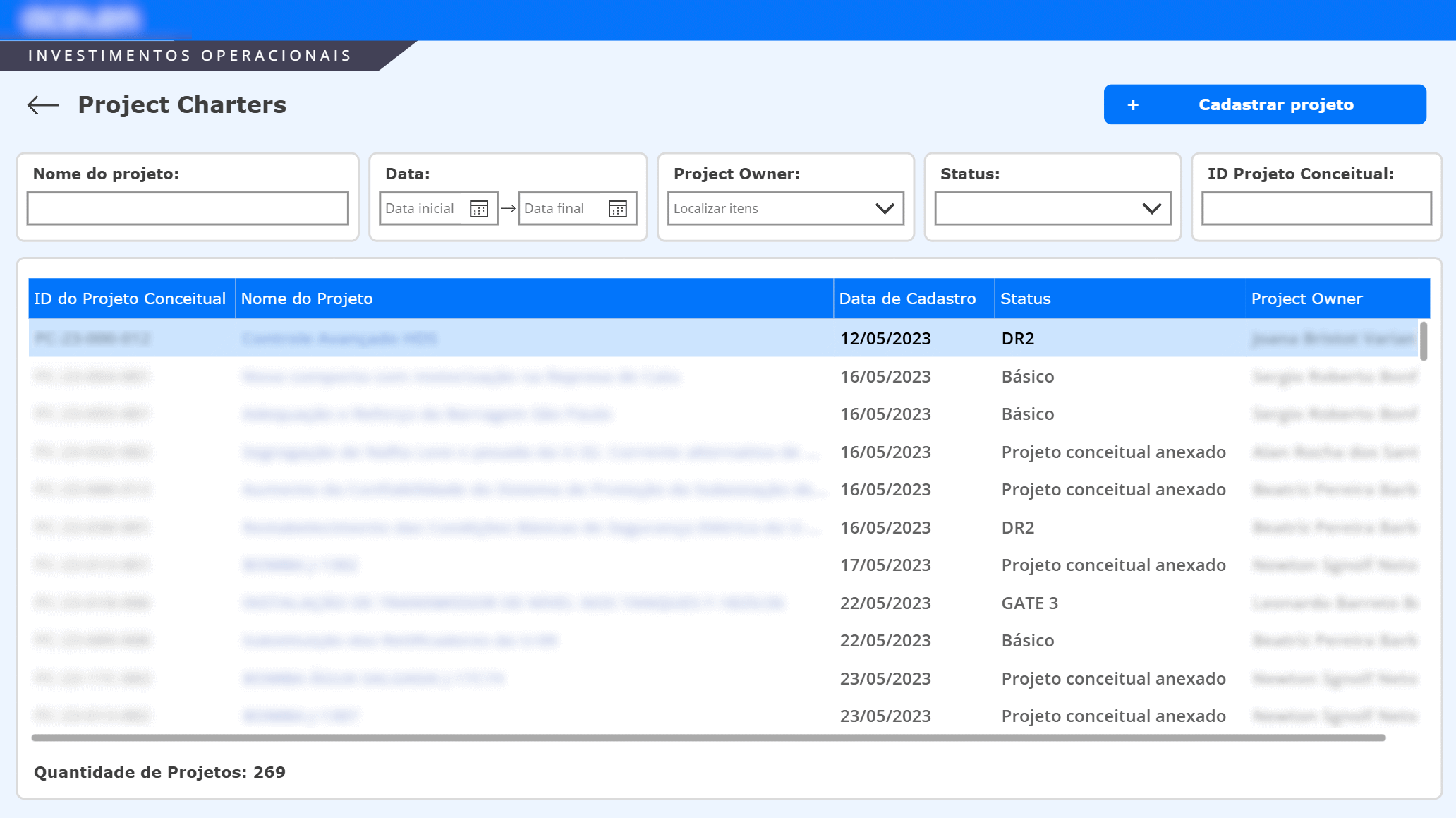Viewport: 1456px width, 818px height.
Task: Click the Project Charters heading
Action: click(182, 104)
